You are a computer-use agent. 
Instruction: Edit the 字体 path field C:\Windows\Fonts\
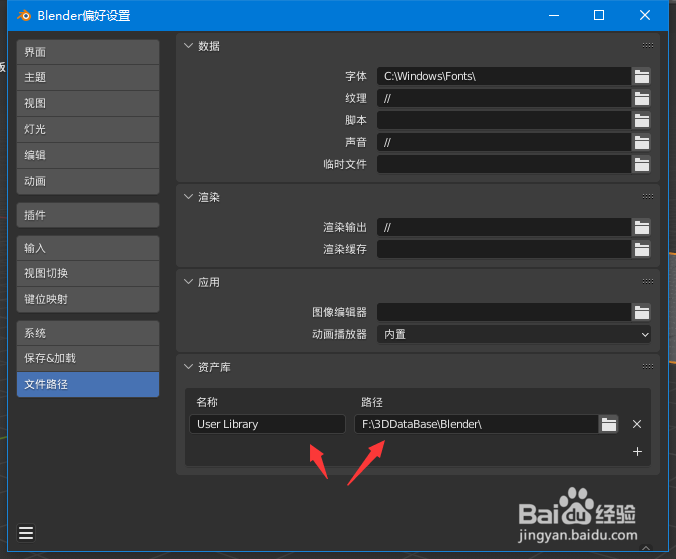click(504, 76)
